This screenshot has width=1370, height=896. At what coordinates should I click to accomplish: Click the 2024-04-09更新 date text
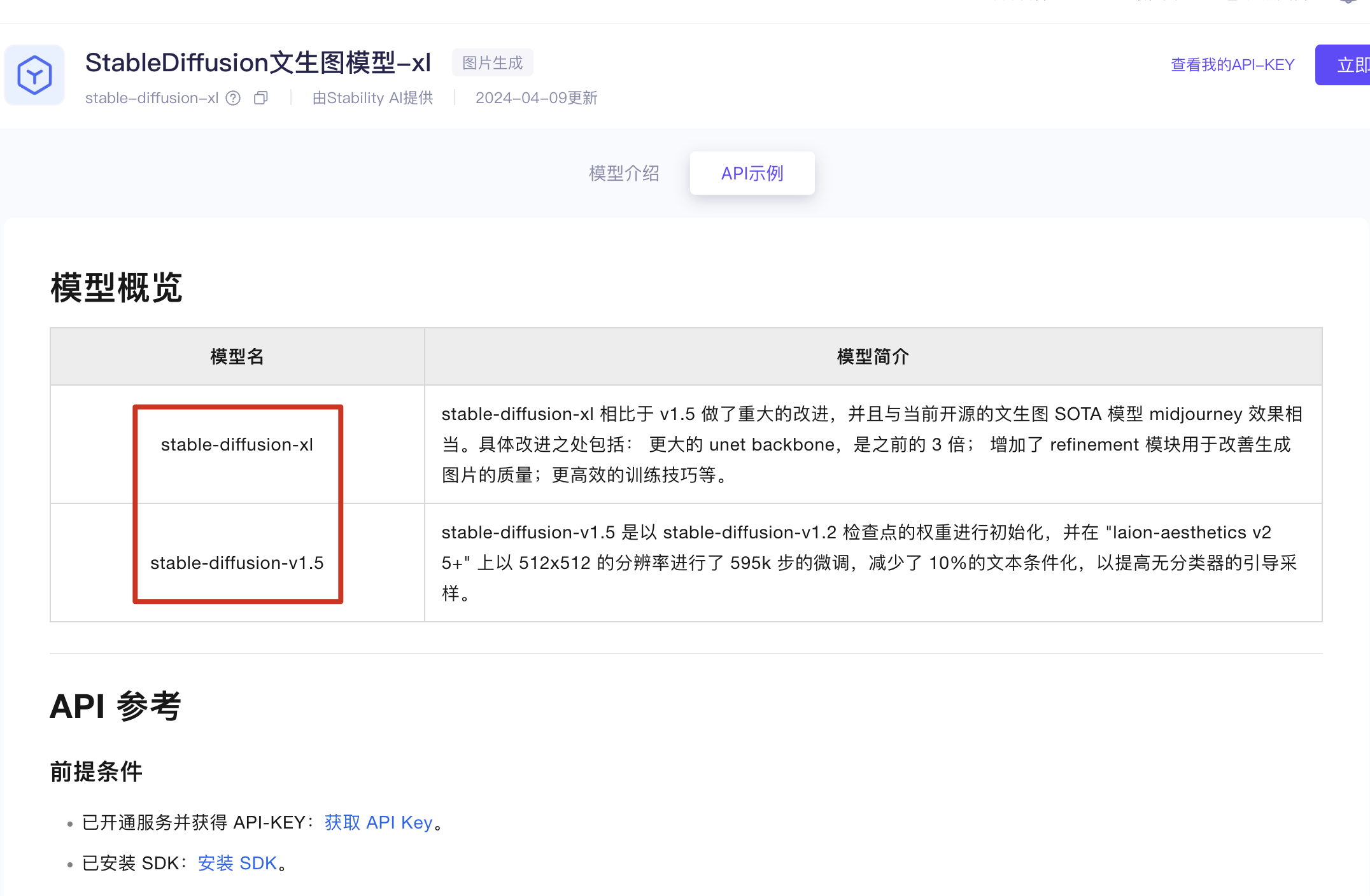[536, 98]
